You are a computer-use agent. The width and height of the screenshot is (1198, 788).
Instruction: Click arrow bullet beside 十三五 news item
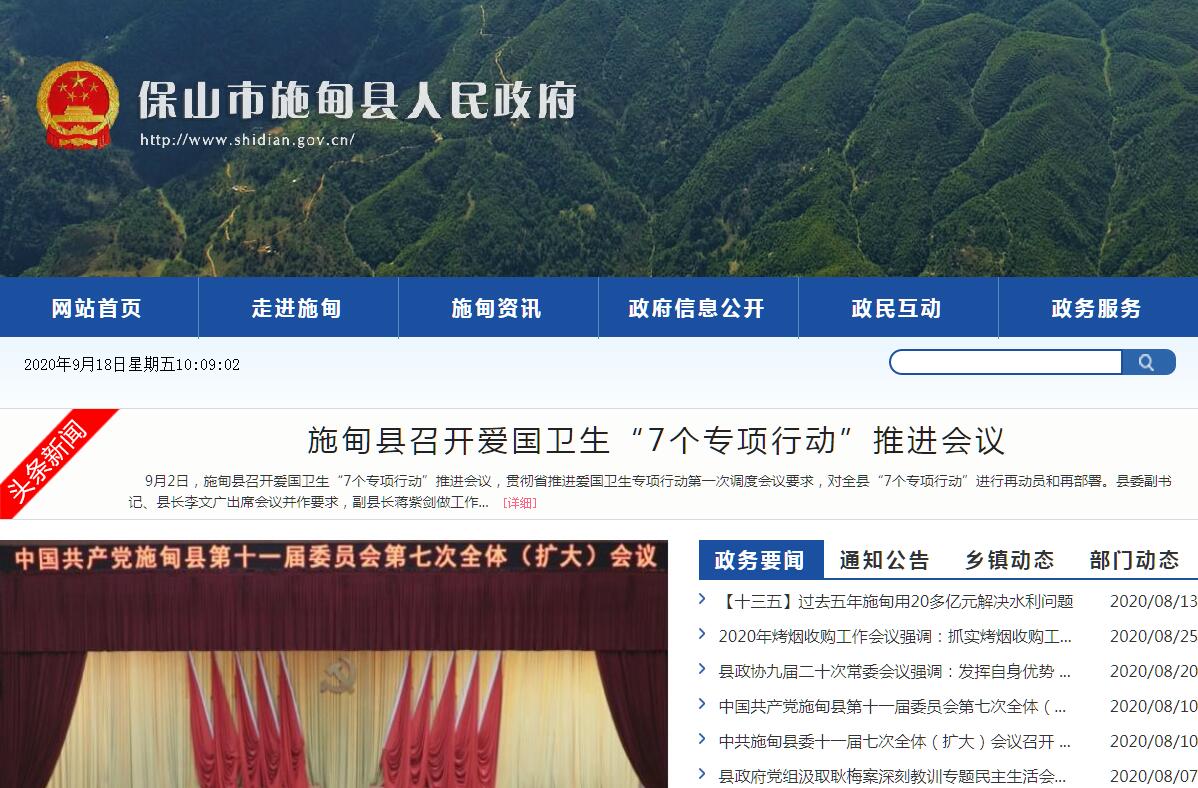(702, 600)
